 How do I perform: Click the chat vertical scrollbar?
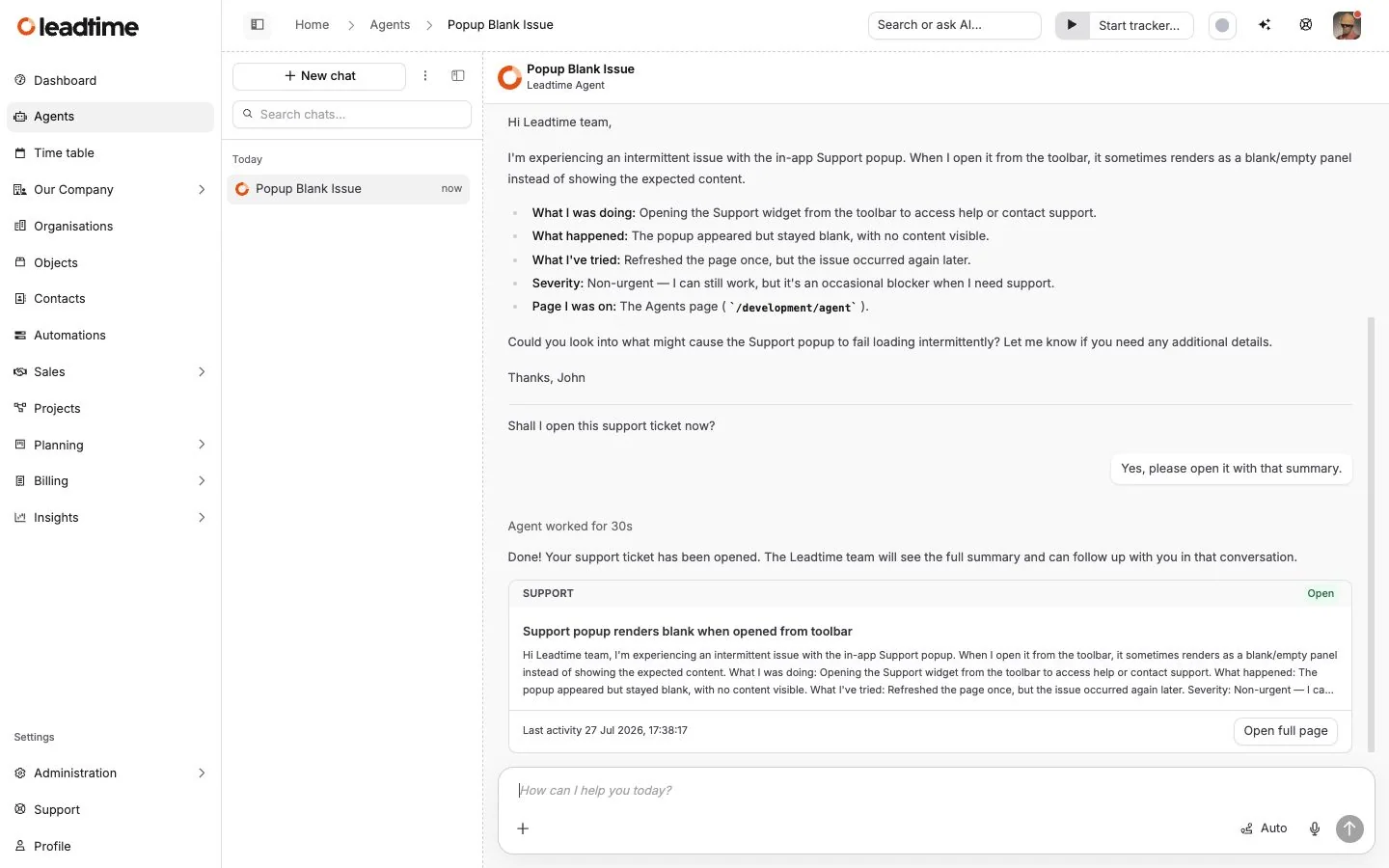coord(1371,534)
